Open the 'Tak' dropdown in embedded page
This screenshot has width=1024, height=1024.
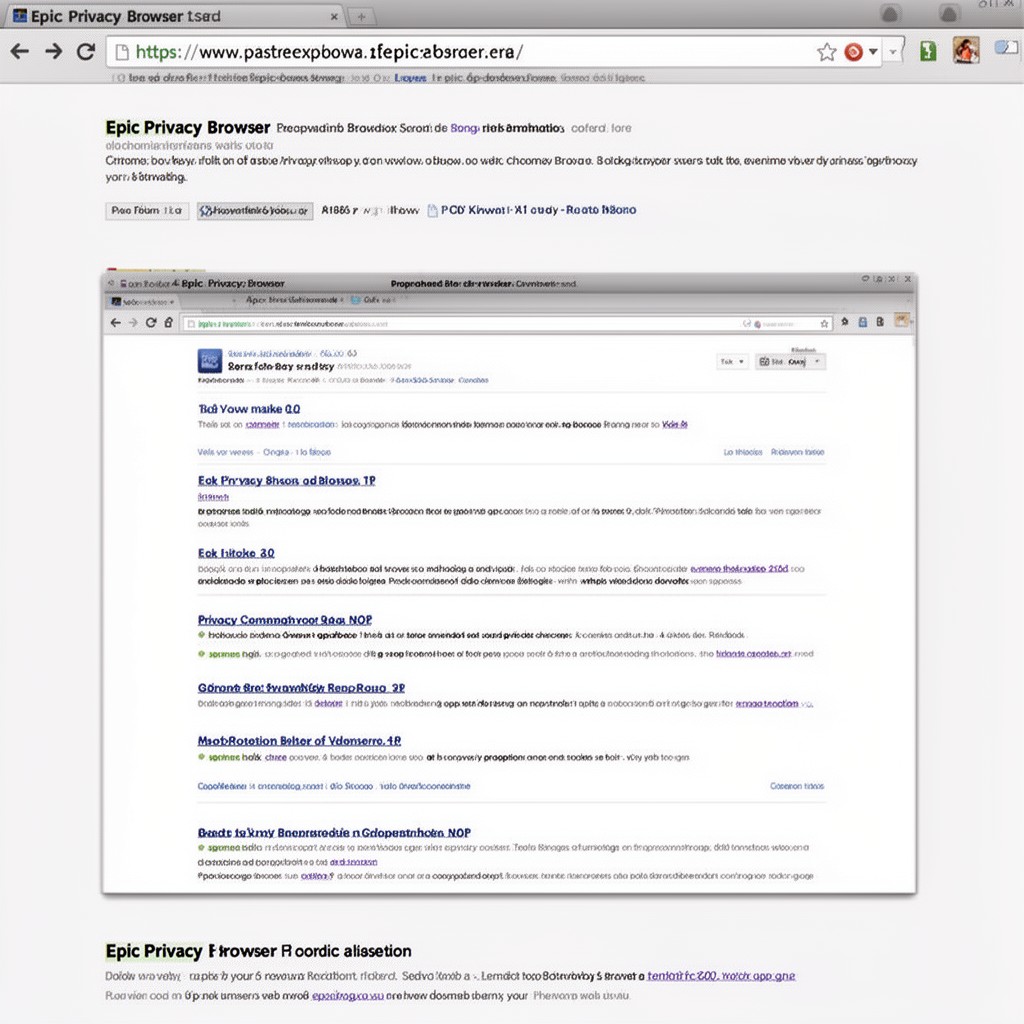pyautogui.click(x=732, y=361)
